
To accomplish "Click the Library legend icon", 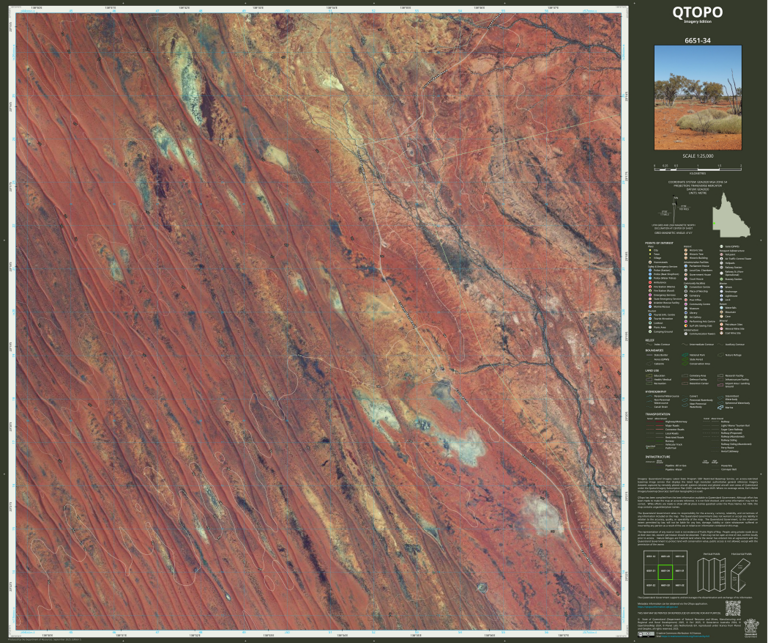I will (x=686, y=313).
